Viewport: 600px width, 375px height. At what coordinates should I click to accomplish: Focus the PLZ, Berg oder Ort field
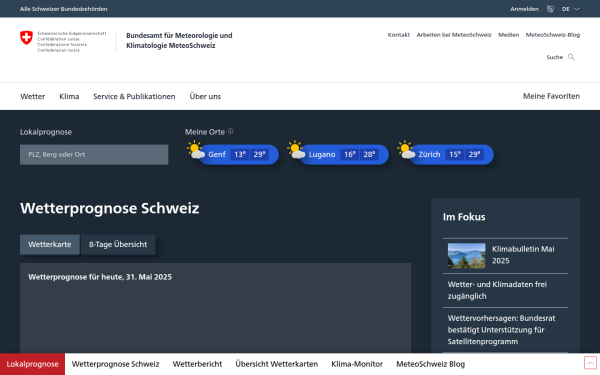[94, 155]
